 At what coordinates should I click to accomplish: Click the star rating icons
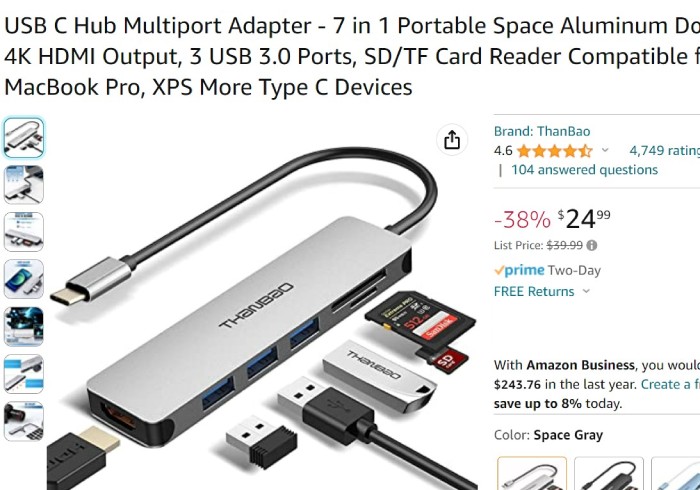pos(554,151)
